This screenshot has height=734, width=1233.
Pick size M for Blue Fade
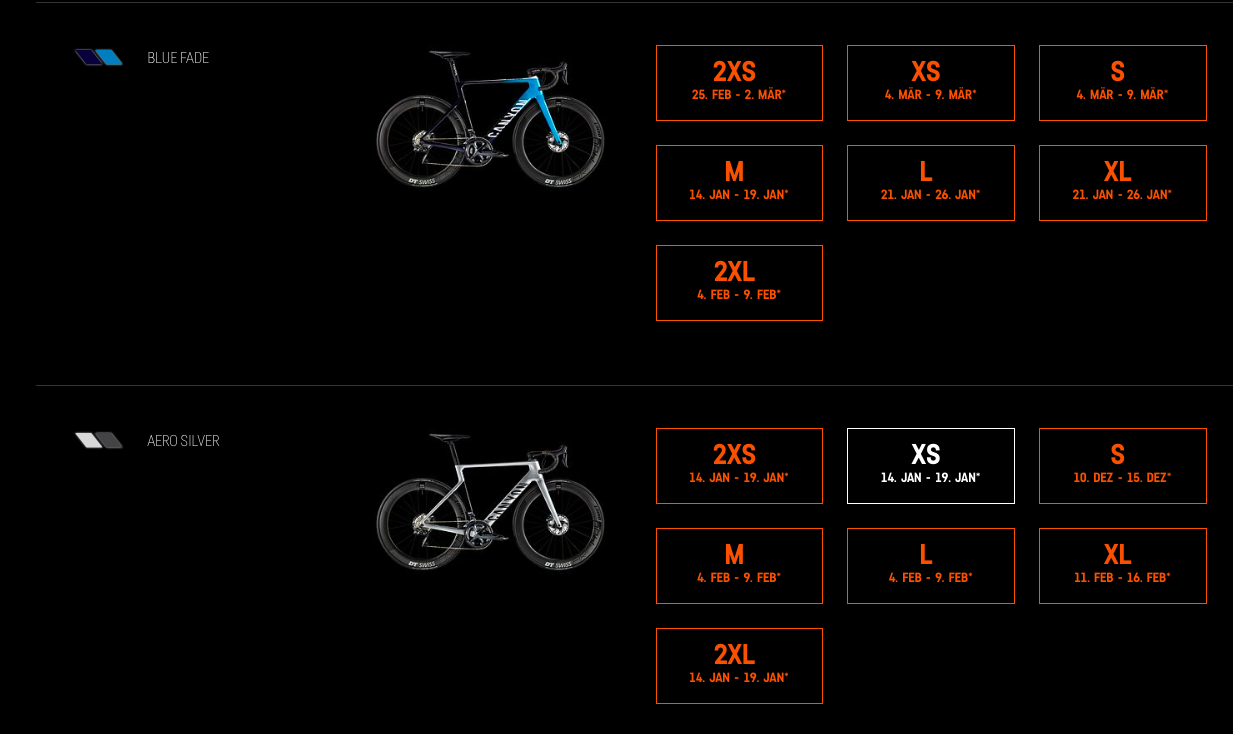pos(739,183)
